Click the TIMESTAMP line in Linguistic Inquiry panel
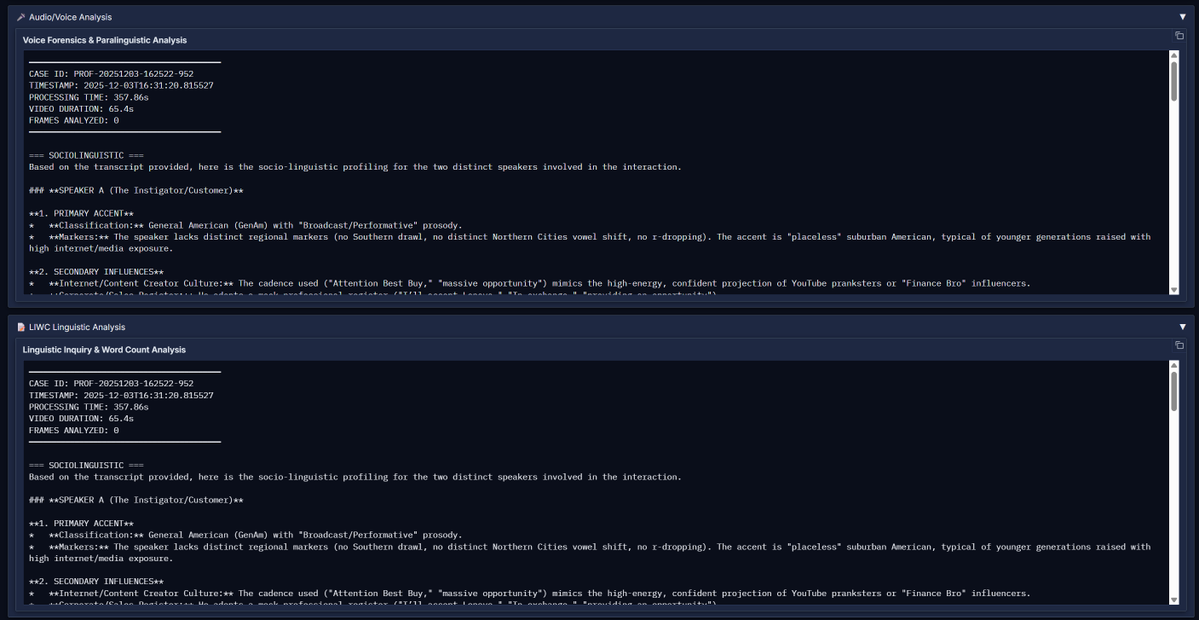 tap(121, 395)
